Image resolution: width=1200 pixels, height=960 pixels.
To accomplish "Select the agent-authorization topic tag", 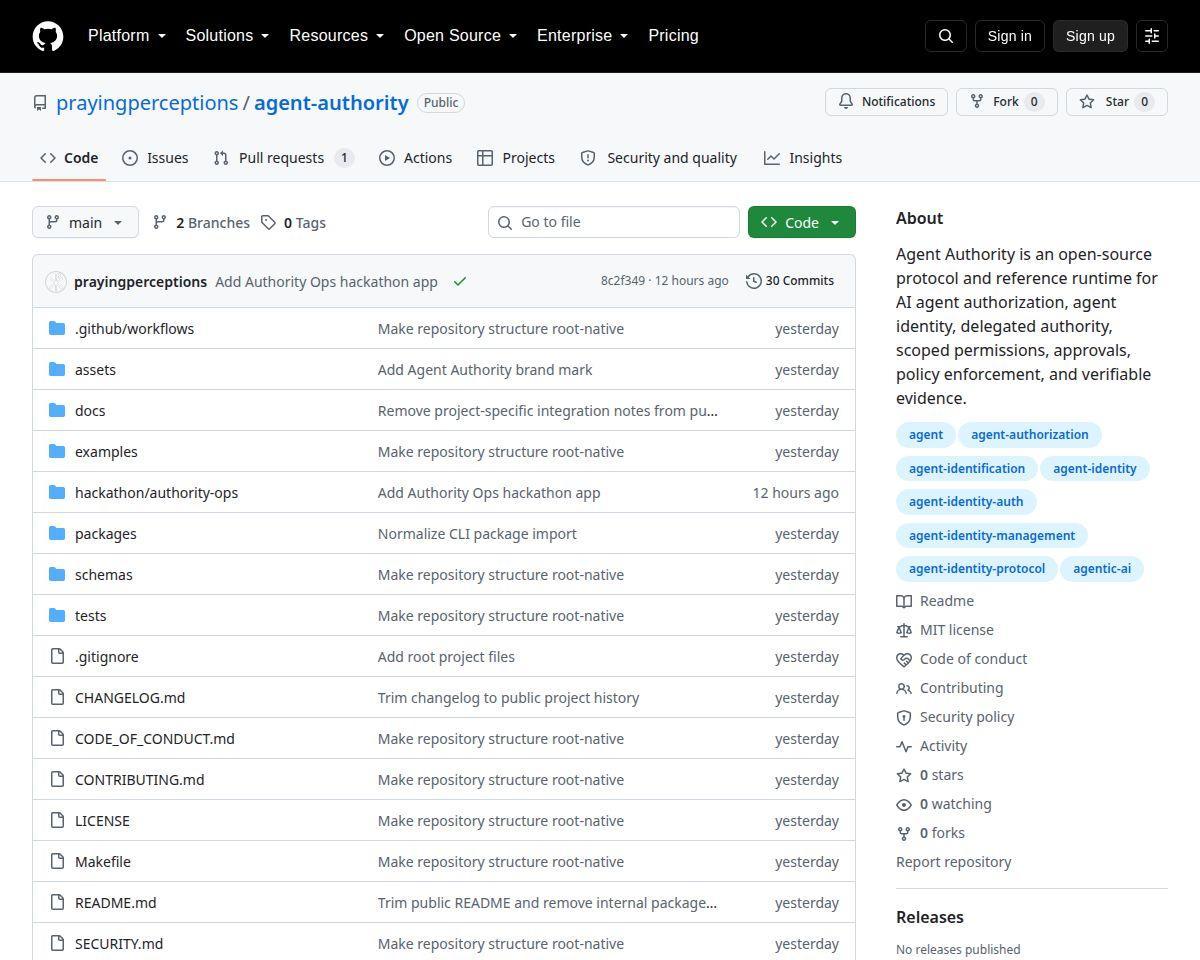I will pos(1030,435).
